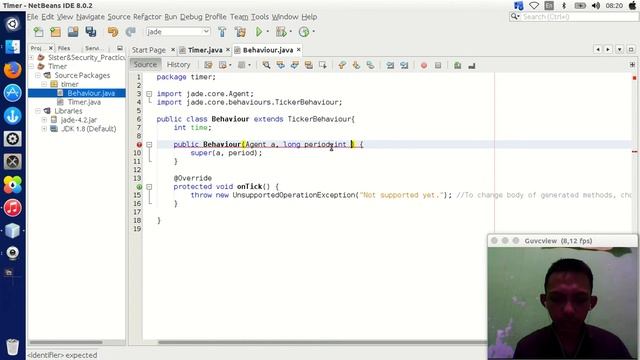
Task: Collapse the Timer project node
Action: 31,66
